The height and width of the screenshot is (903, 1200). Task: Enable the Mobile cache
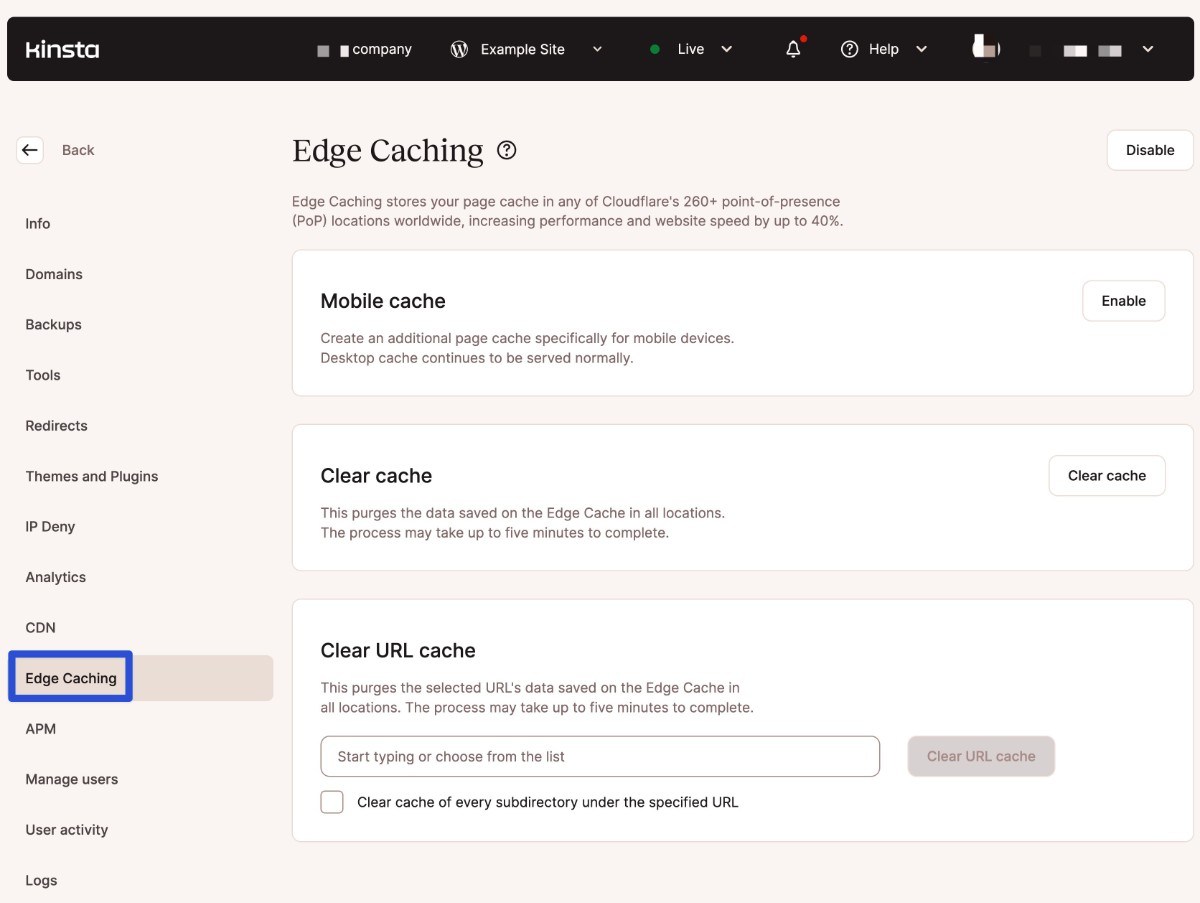(1123, 301)
